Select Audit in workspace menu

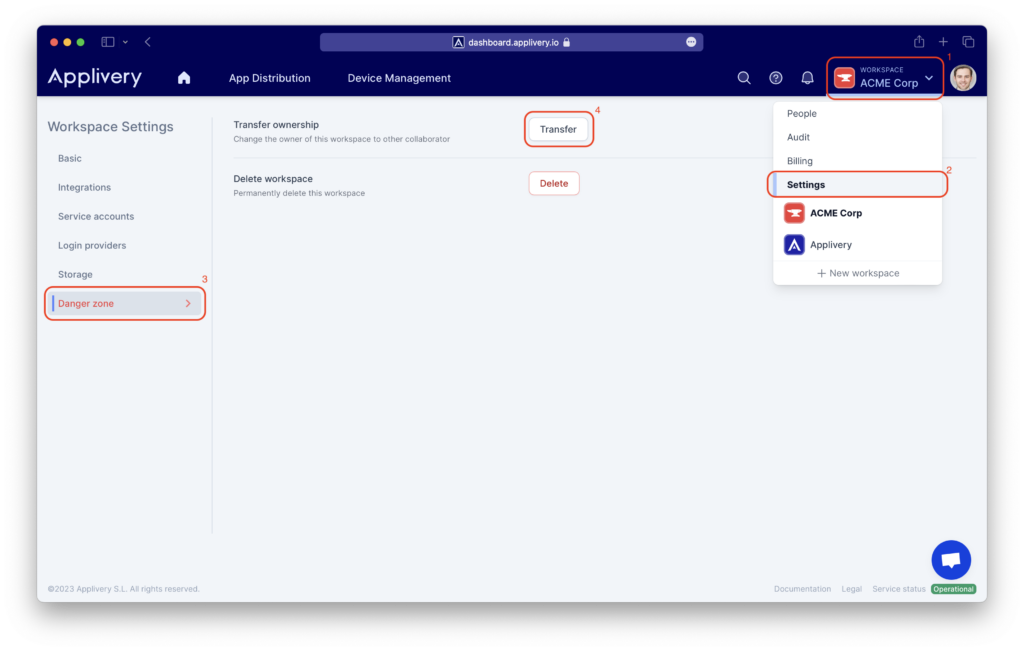pos(857,137)
